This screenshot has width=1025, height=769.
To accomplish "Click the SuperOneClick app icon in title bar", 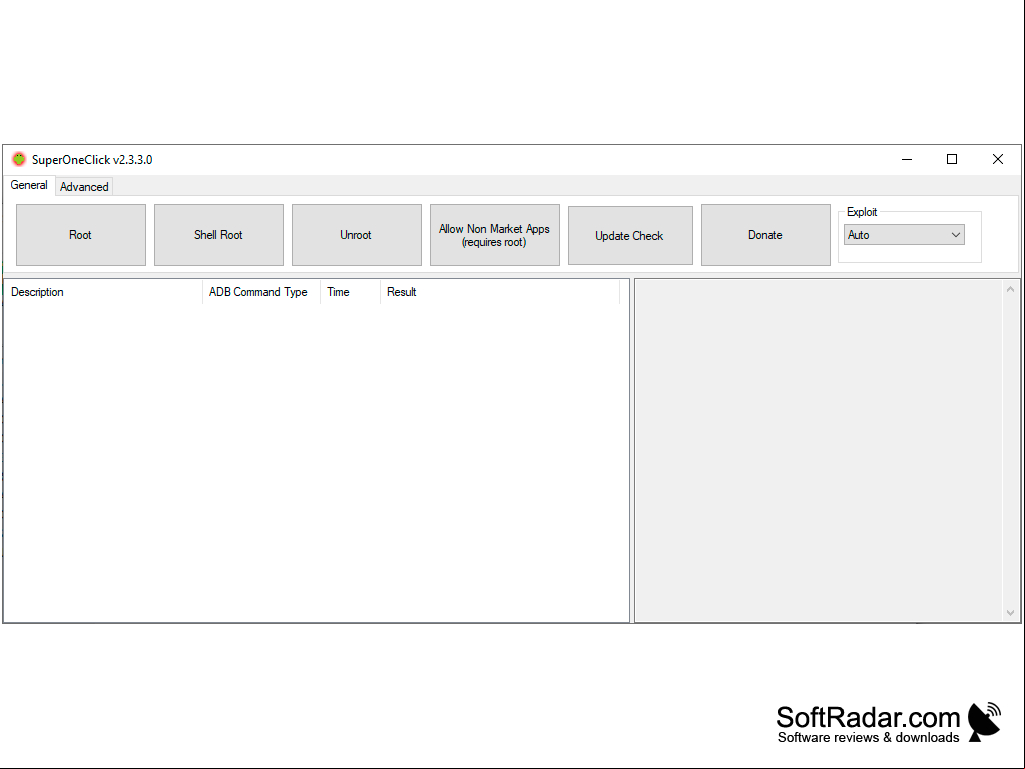I will click(18, 159).
